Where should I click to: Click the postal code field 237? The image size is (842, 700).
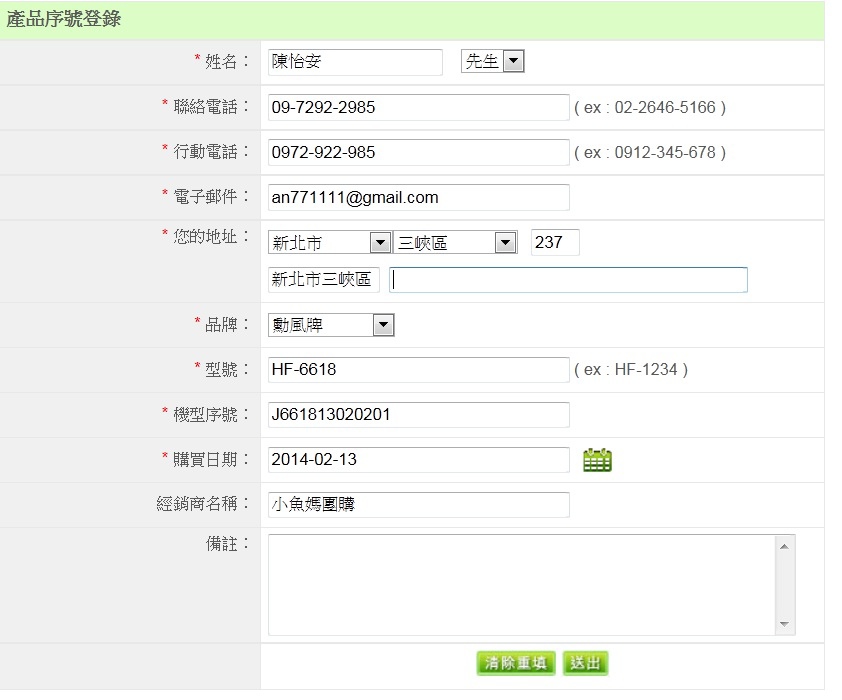[555, 242]
